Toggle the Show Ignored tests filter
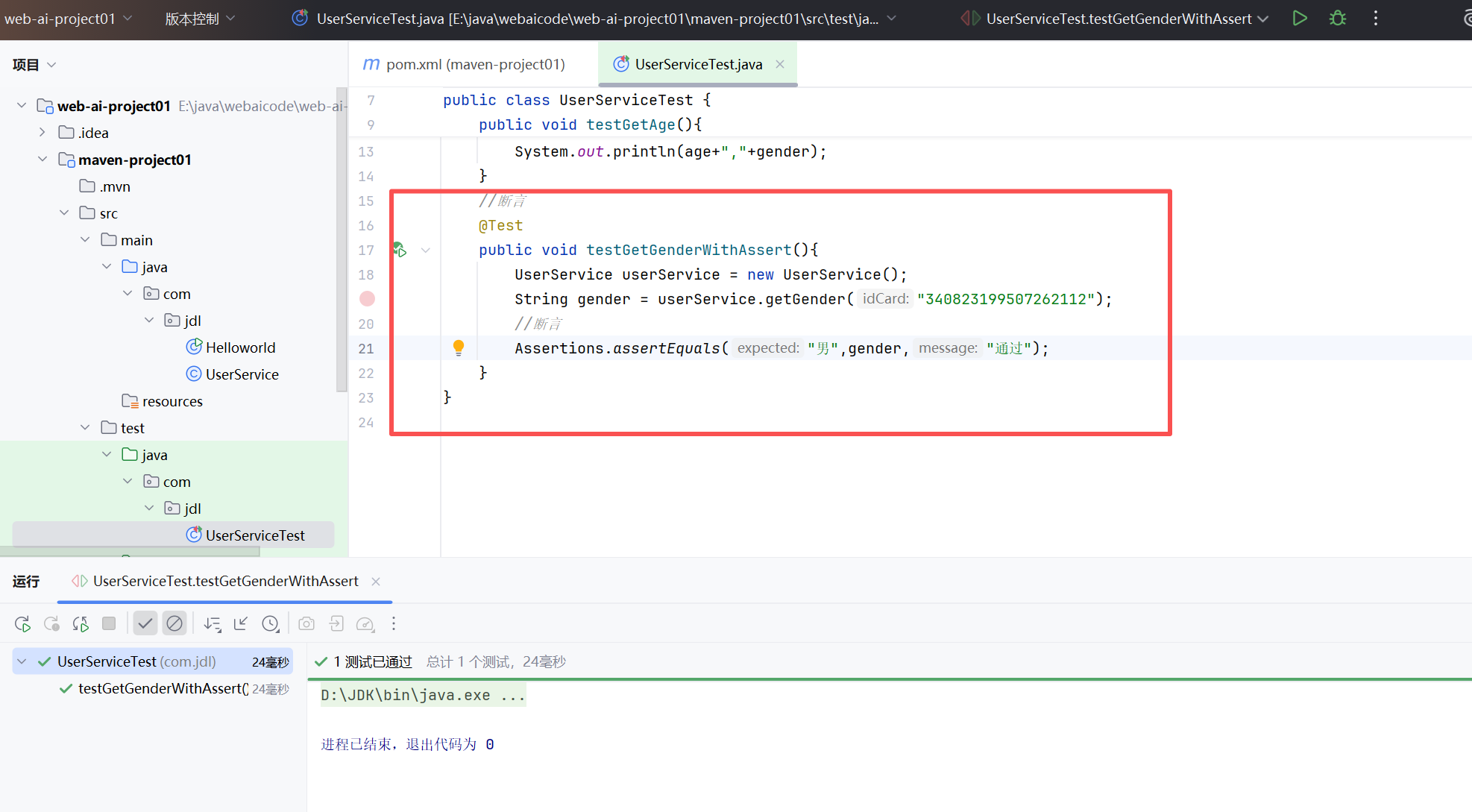Viewport: 1472px width, 812px height. [174, 624]
